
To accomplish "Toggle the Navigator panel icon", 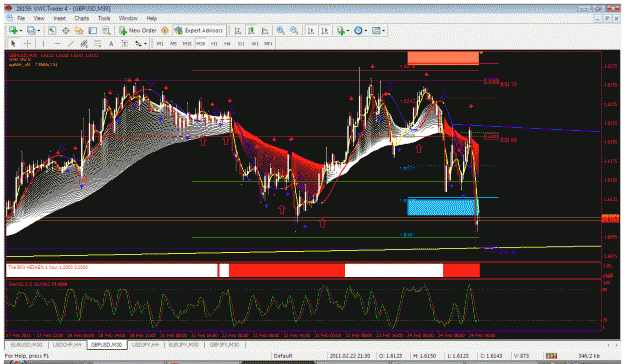I will pyautogui.click(x=79, y=31).
